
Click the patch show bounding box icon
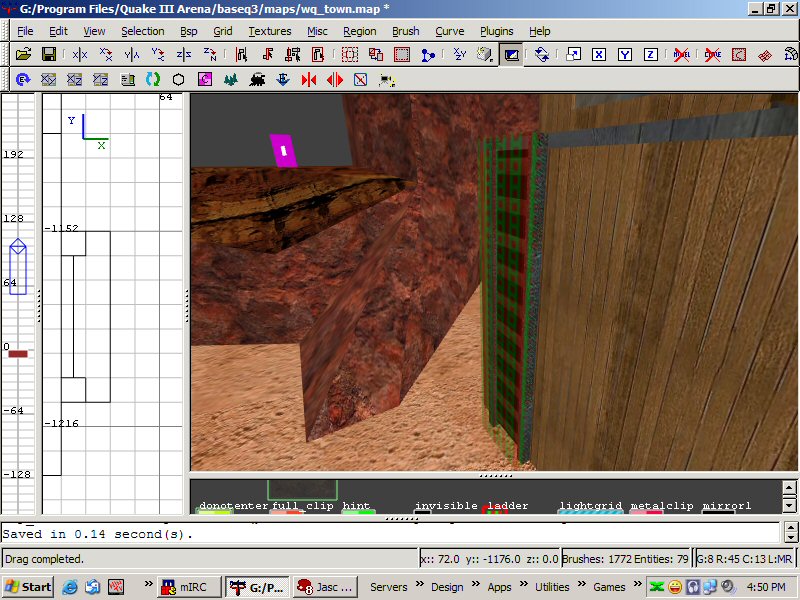click(x=739, y=54)
